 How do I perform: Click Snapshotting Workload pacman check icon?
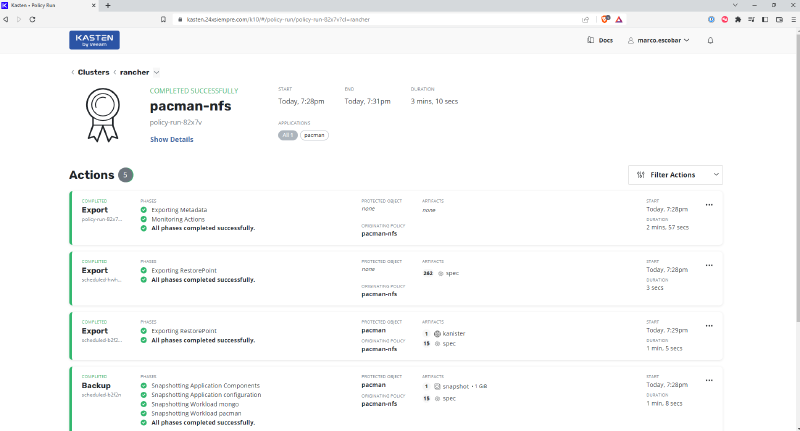[144, 413]
